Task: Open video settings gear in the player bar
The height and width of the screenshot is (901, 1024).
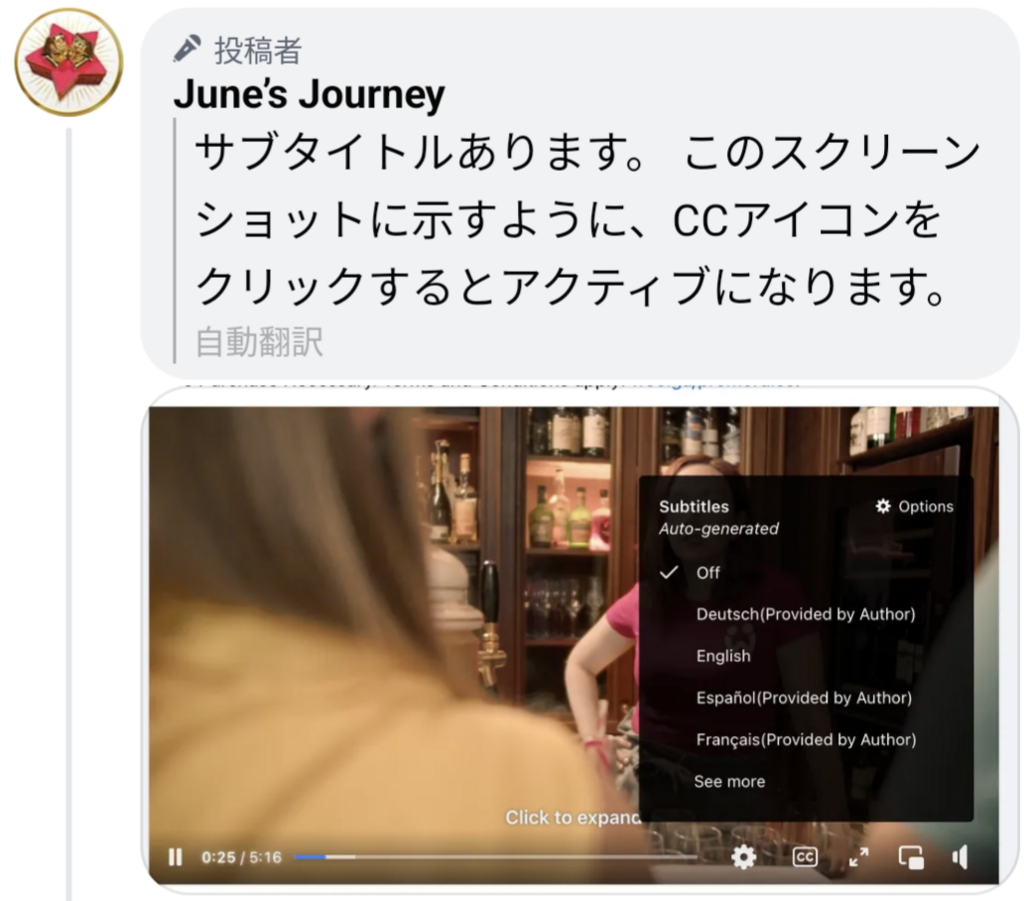Action: 743,857
